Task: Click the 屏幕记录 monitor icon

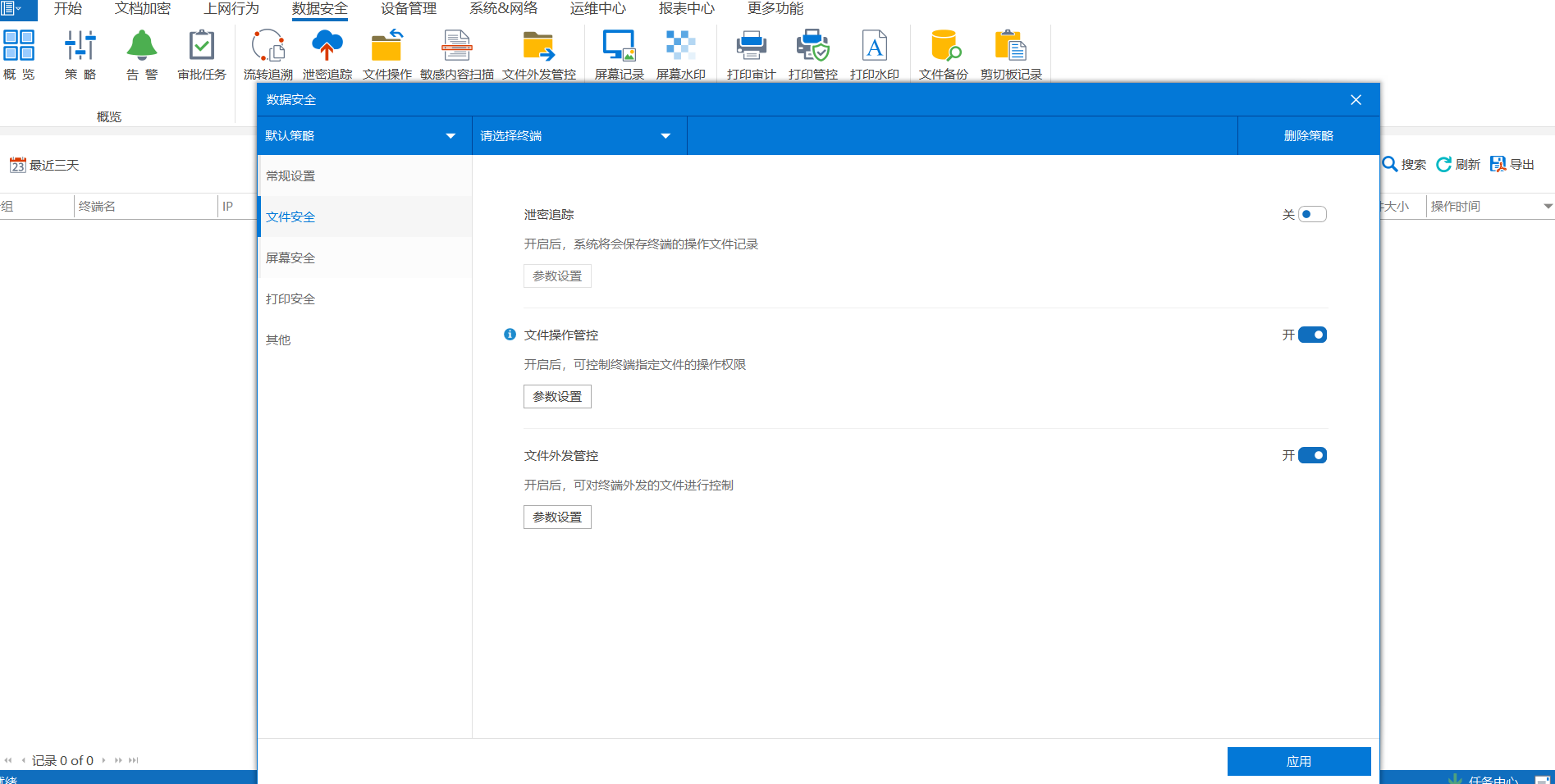Action: click(619, 47)
